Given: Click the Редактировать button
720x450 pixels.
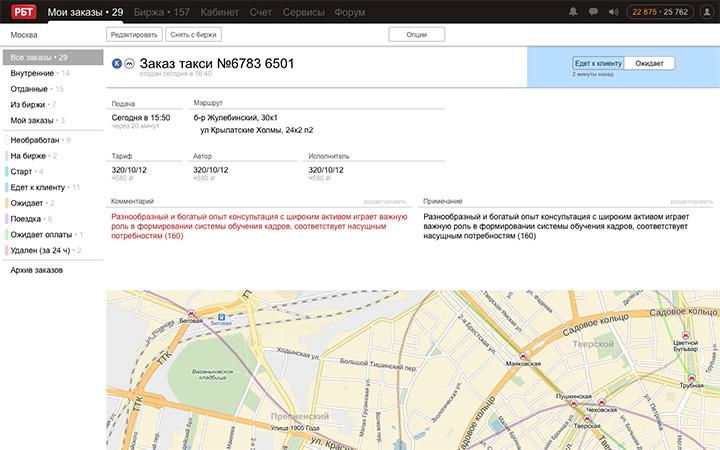Looking at the screenshot, I should [x=134, y=34].
